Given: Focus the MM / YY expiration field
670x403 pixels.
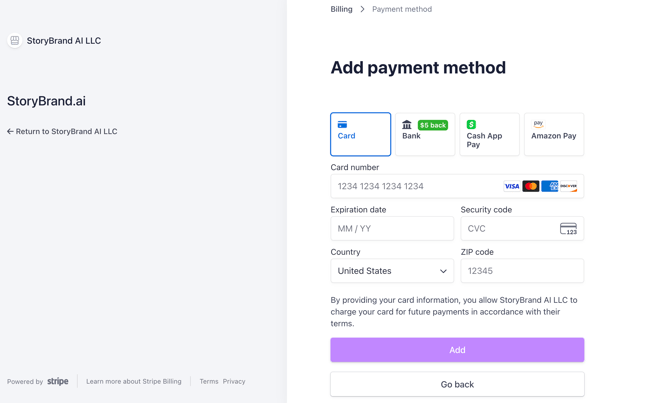Looking at the screenshot, I should 392,229.
